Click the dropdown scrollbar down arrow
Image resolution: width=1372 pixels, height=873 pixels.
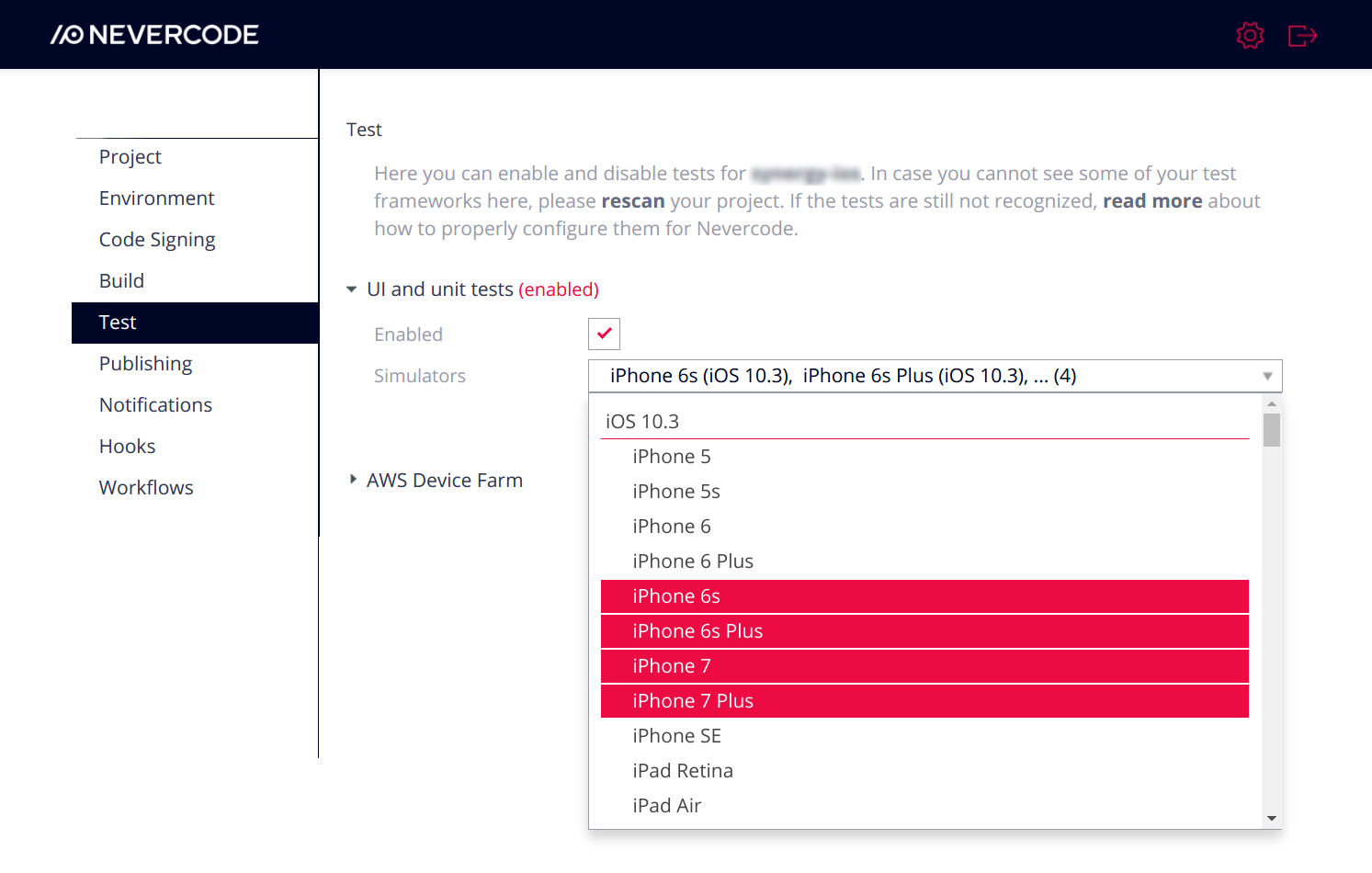click(1272, 818)
